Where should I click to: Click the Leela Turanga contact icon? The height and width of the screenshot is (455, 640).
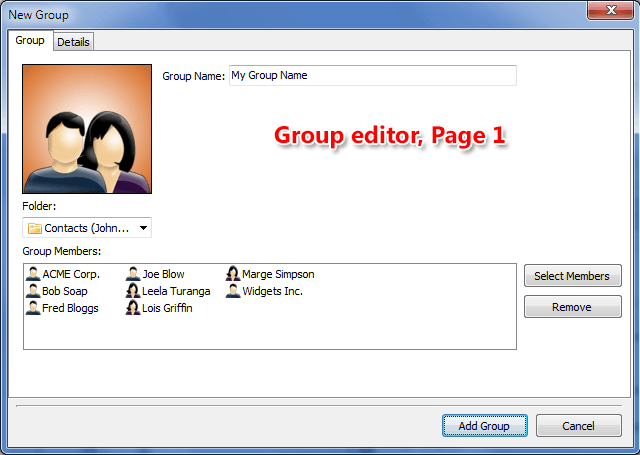pyautogui.click(x=133, y=291)
